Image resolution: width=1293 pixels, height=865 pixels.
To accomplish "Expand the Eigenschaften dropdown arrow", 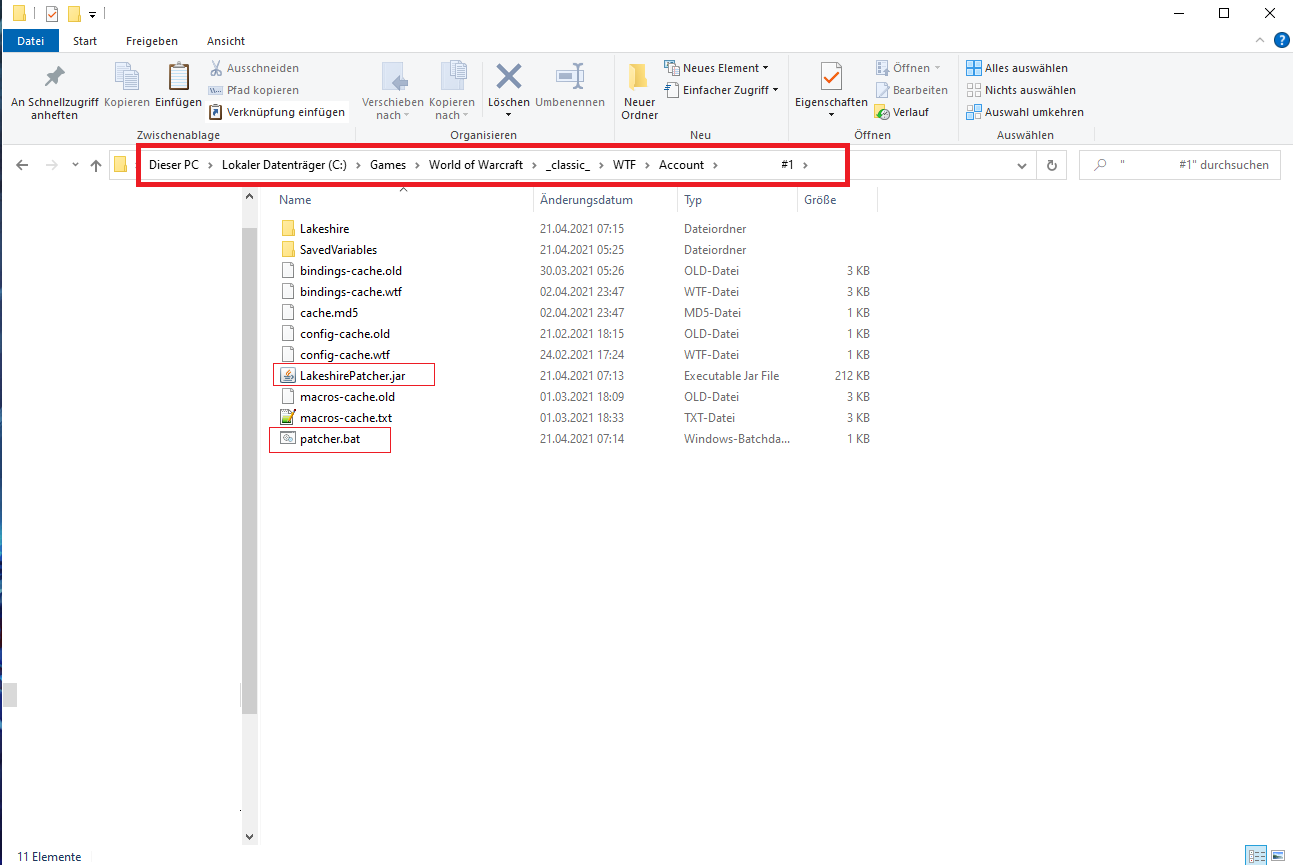I will tap(831, 116).
